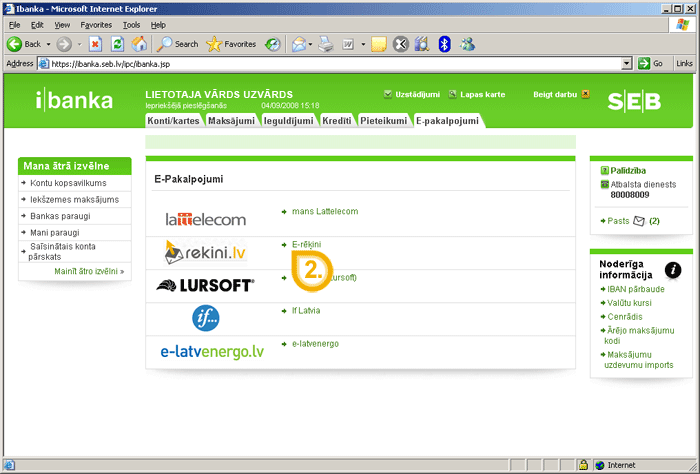Open Lapas karte site map link
This screenshot has width=700, height=474.
(483, 95)
